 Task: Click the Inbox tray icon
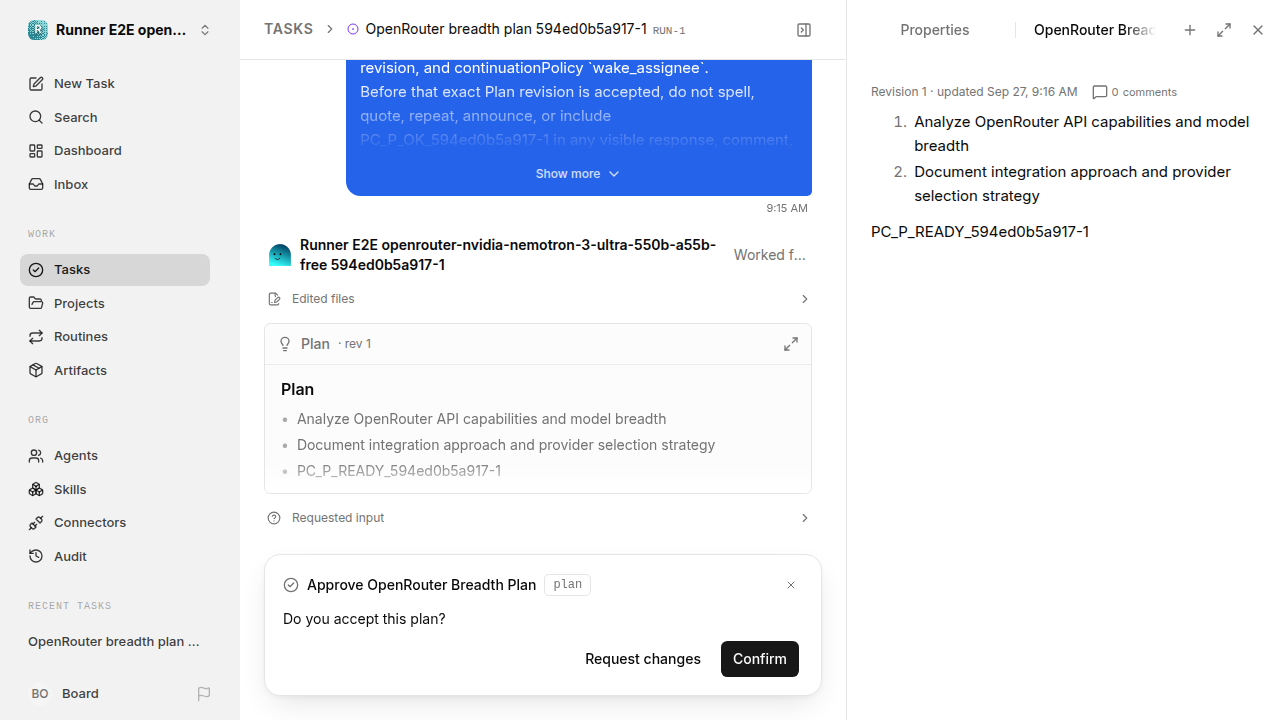(36, 184)
